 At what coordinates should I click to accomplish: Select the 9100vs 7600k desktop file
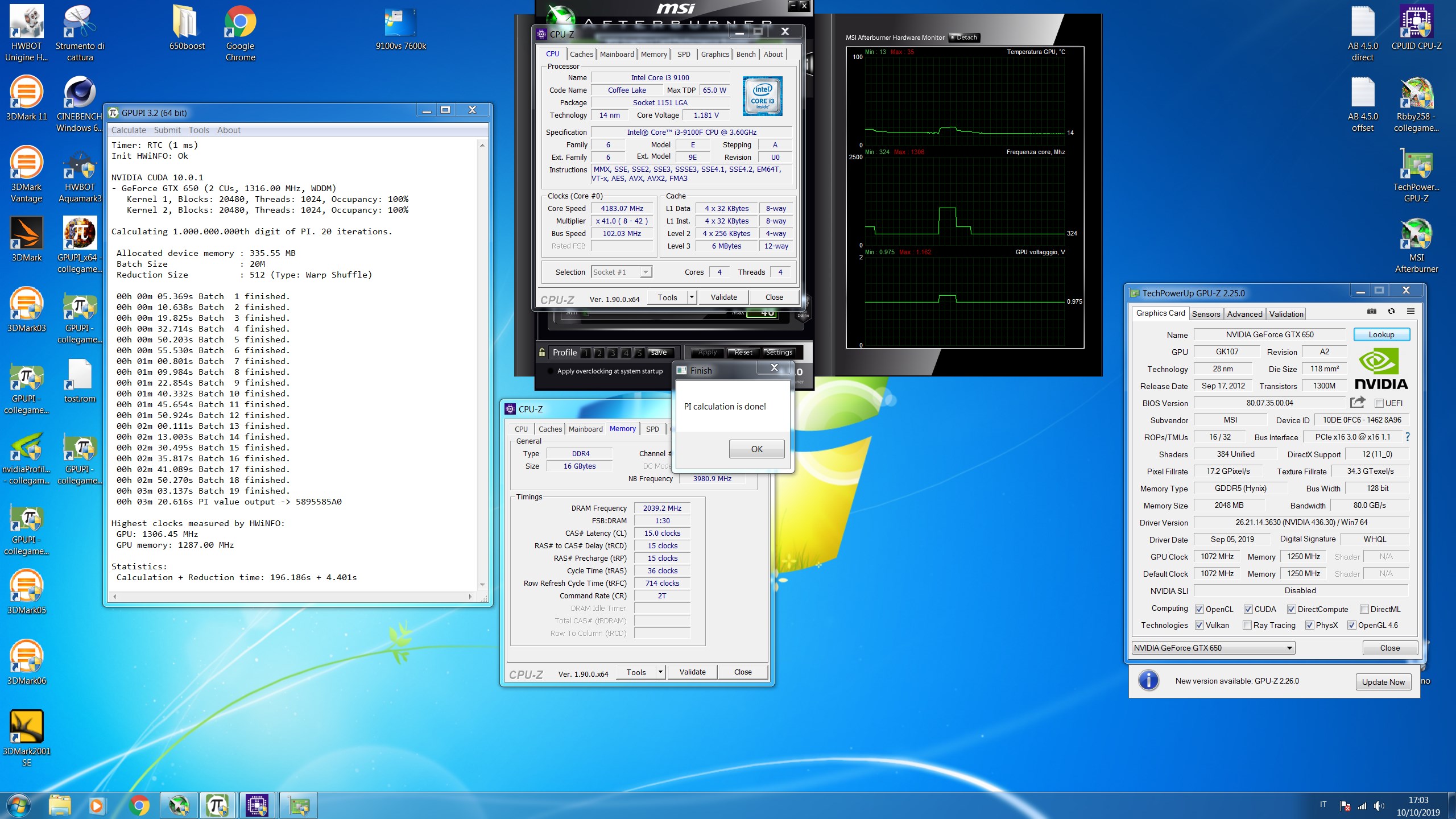pos(400,28)
